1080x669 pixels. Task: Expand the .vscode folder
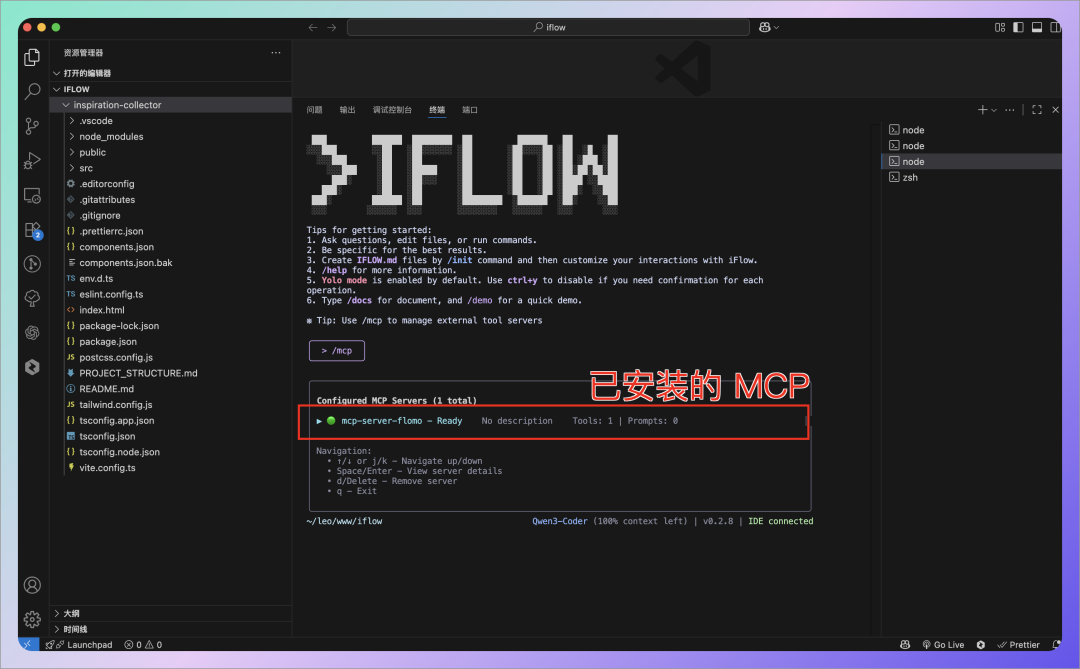click(x=171, y=121)
